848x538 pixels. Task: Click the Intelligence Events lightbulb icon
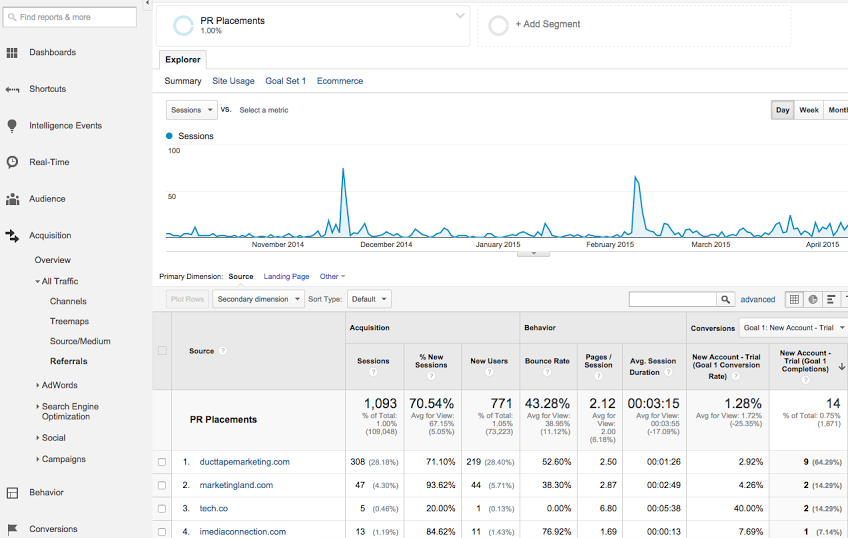[12, 126]
